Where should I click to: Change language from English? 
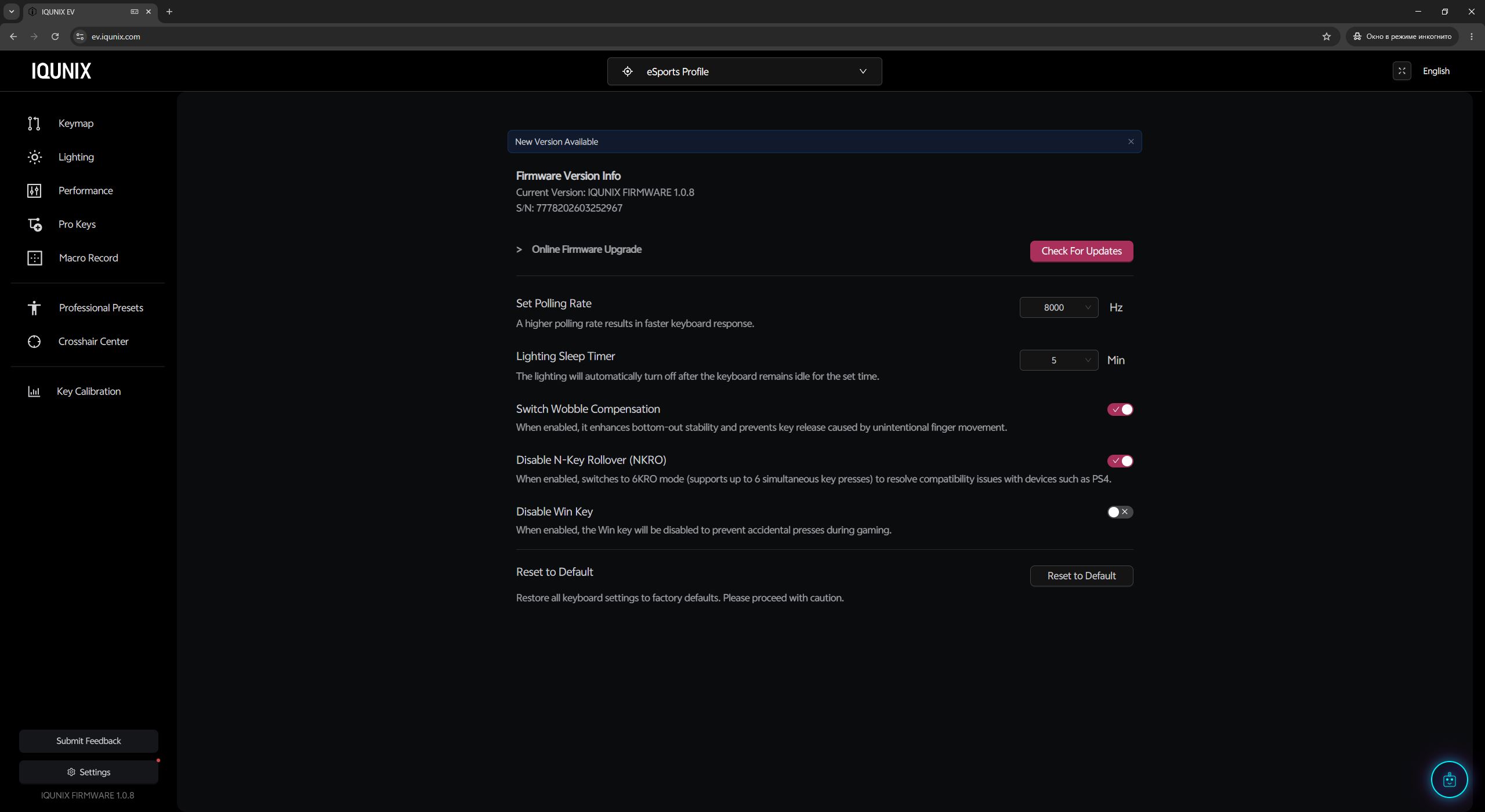[x=1436, y=71]
